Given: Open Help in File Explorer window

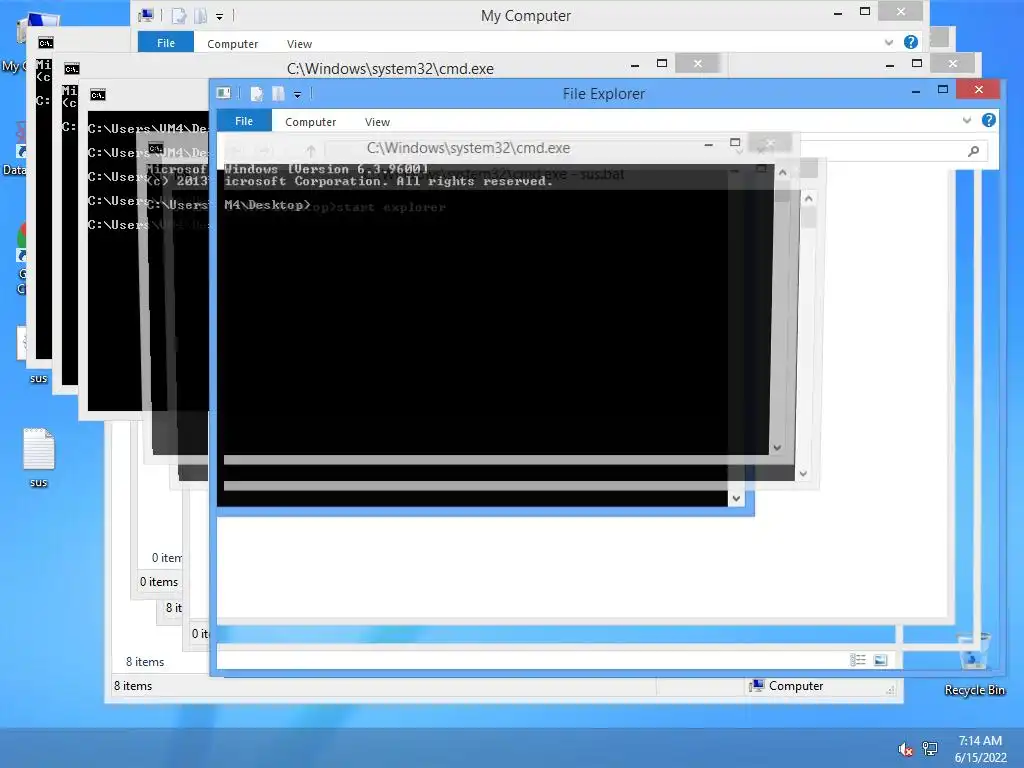Looking at the screenshot, I should tap(989, 120).
